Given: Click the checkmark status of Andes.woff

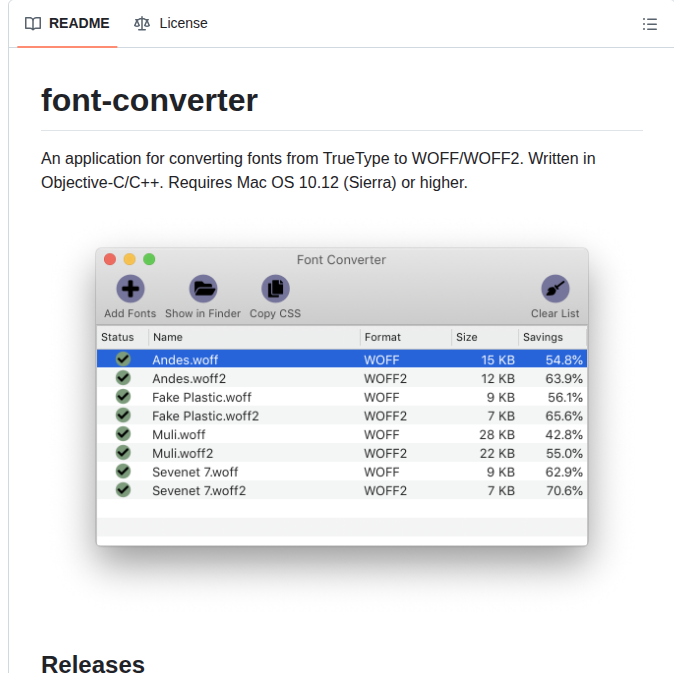Looking at the screenshot, I should tap(123, 359).
